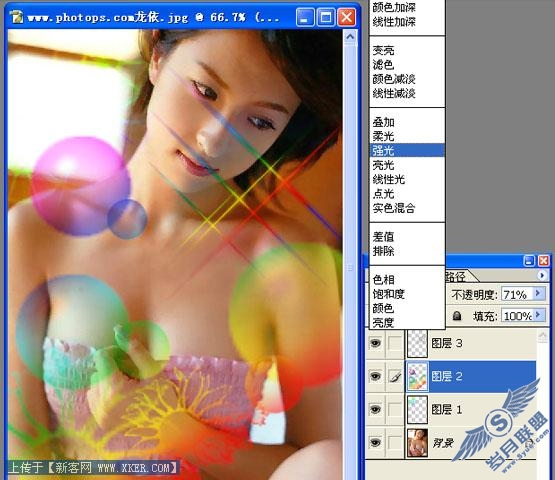The width and height of the screenshot is (555, 480).
Task: Hide 图层 3 with eye icon
Action: point(375,343)
